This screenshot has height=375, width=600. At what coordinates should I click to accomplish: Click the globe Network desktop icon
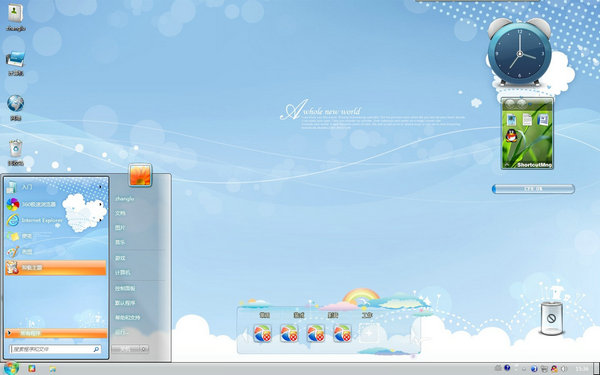(16, 108)
